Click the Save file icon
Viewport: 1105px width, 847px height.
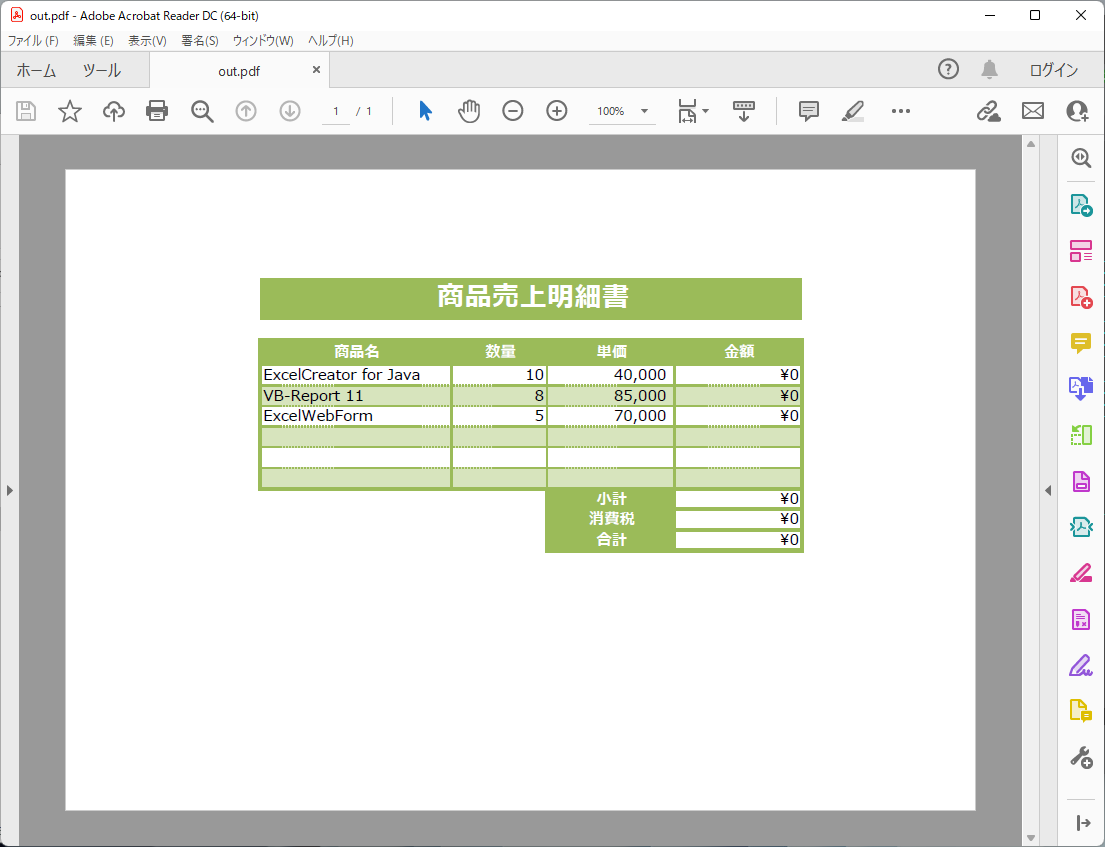coord(26,111)
